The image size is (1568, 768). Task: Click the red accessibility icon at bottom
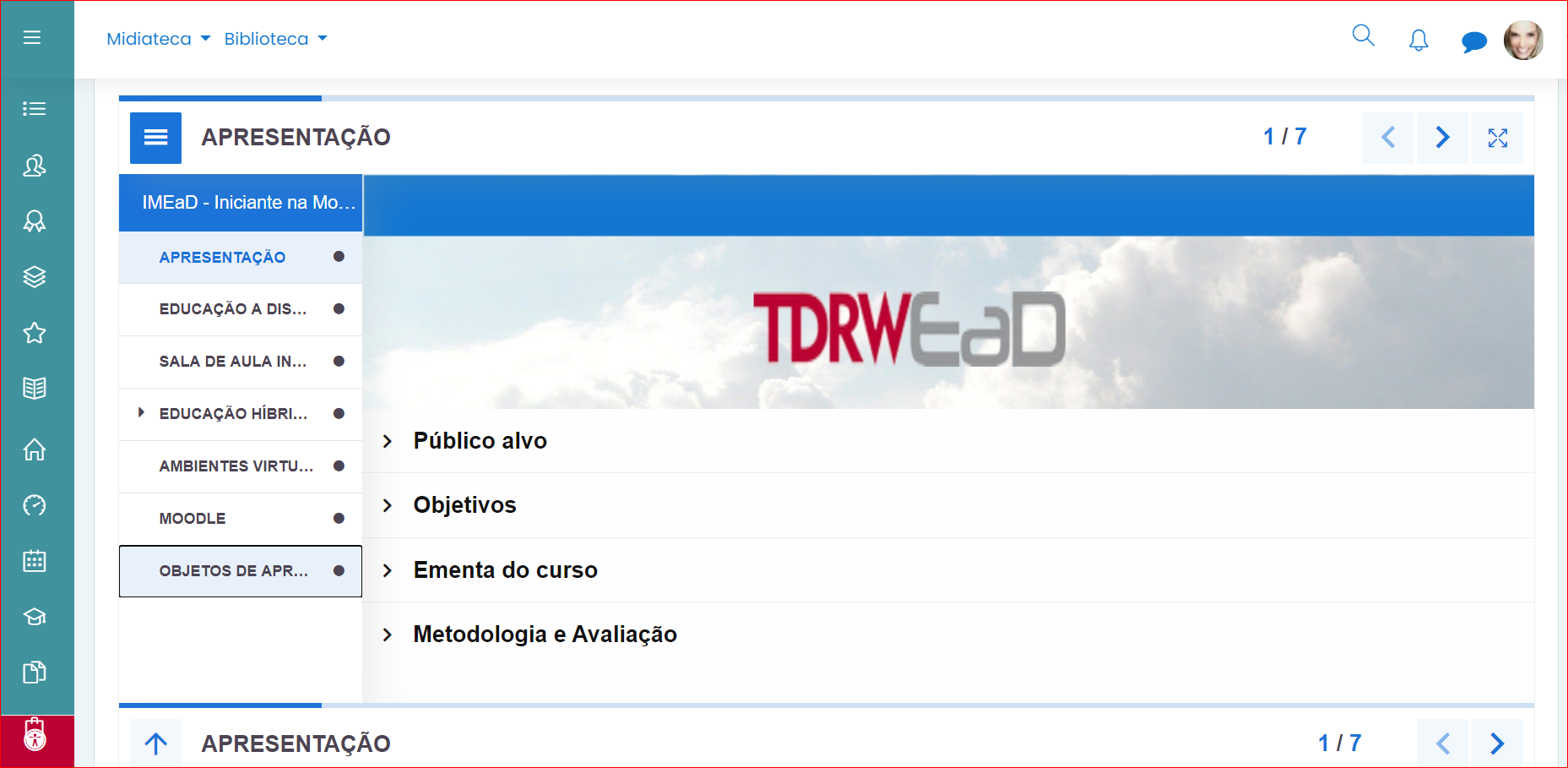click(35, 735)
